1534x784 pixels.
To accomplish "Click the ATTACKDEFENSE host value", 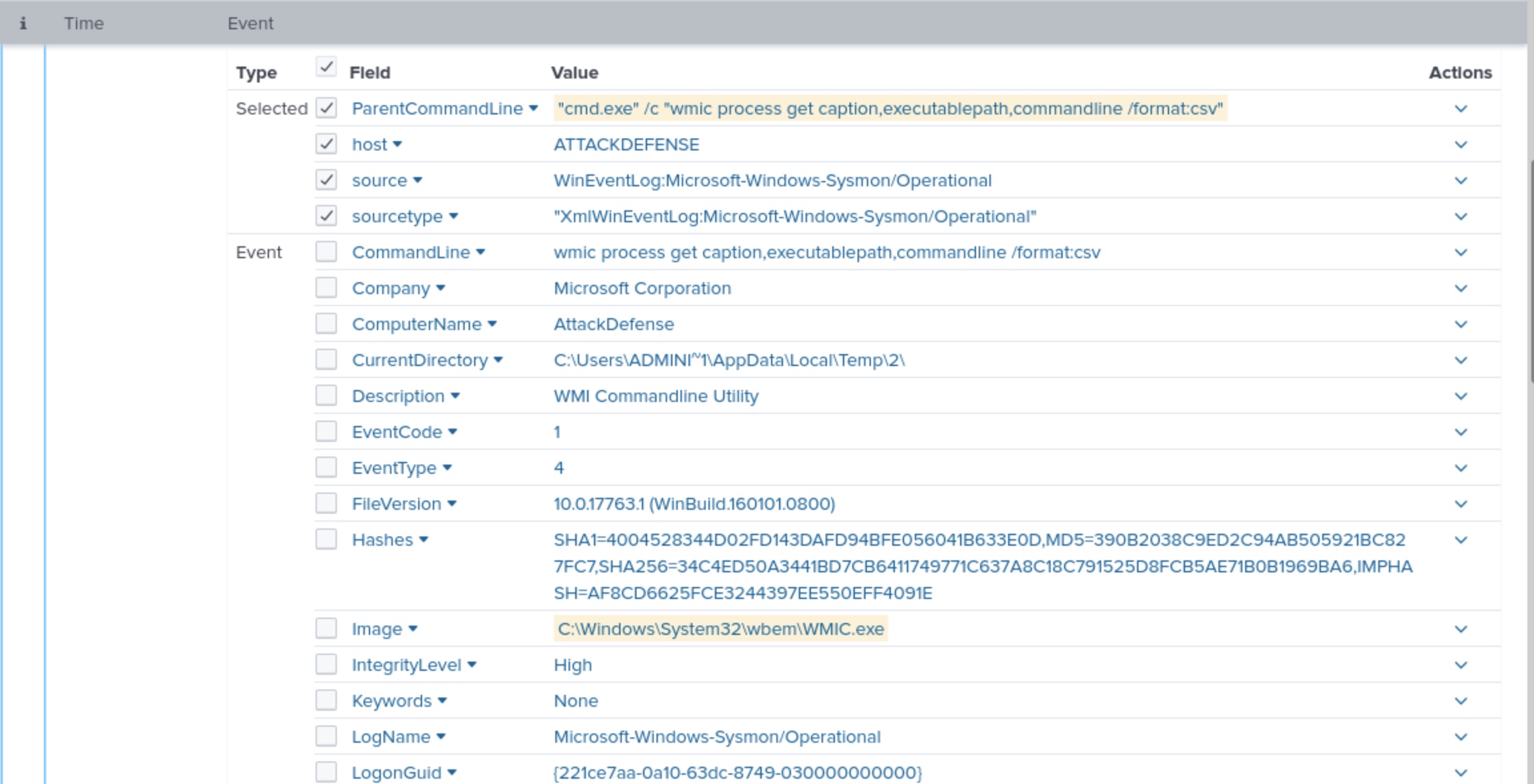I will pos(627,144).
